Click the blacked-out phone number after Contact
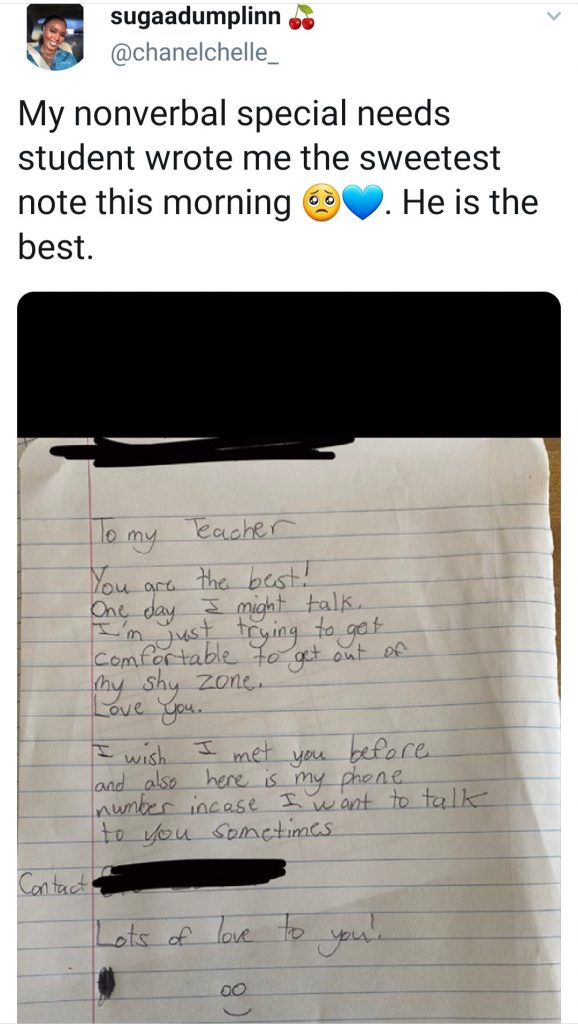 coord(189,876)
